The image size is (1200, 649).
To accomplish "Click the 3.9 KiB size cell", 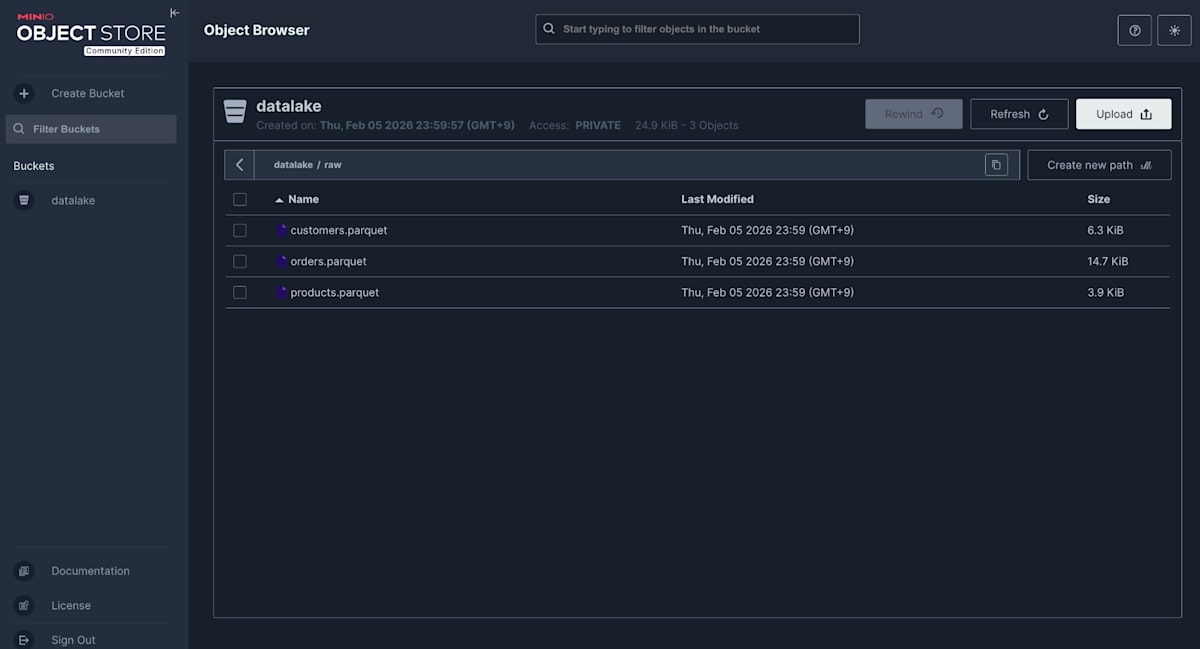I will pos(1106,292).
